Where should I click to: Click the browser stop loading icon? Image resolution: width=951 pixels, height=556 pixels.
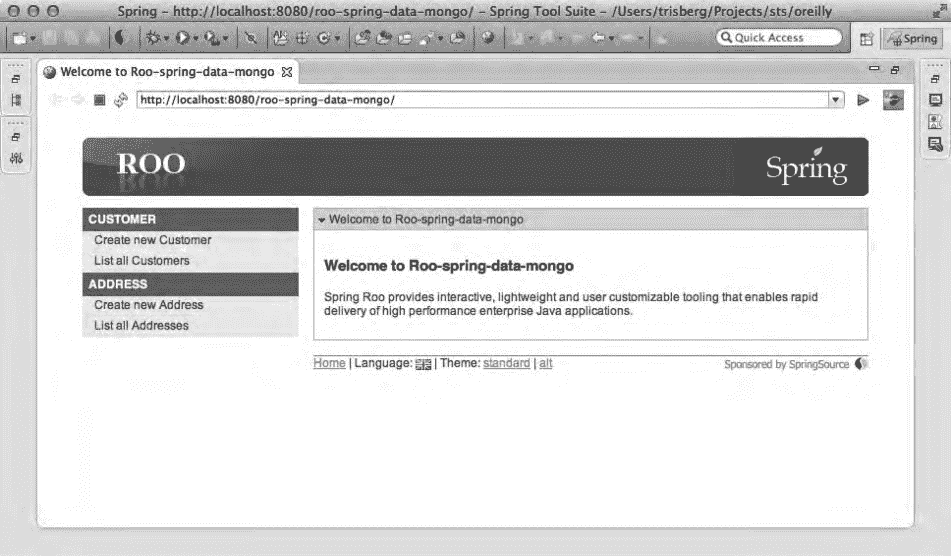[99, 100]
